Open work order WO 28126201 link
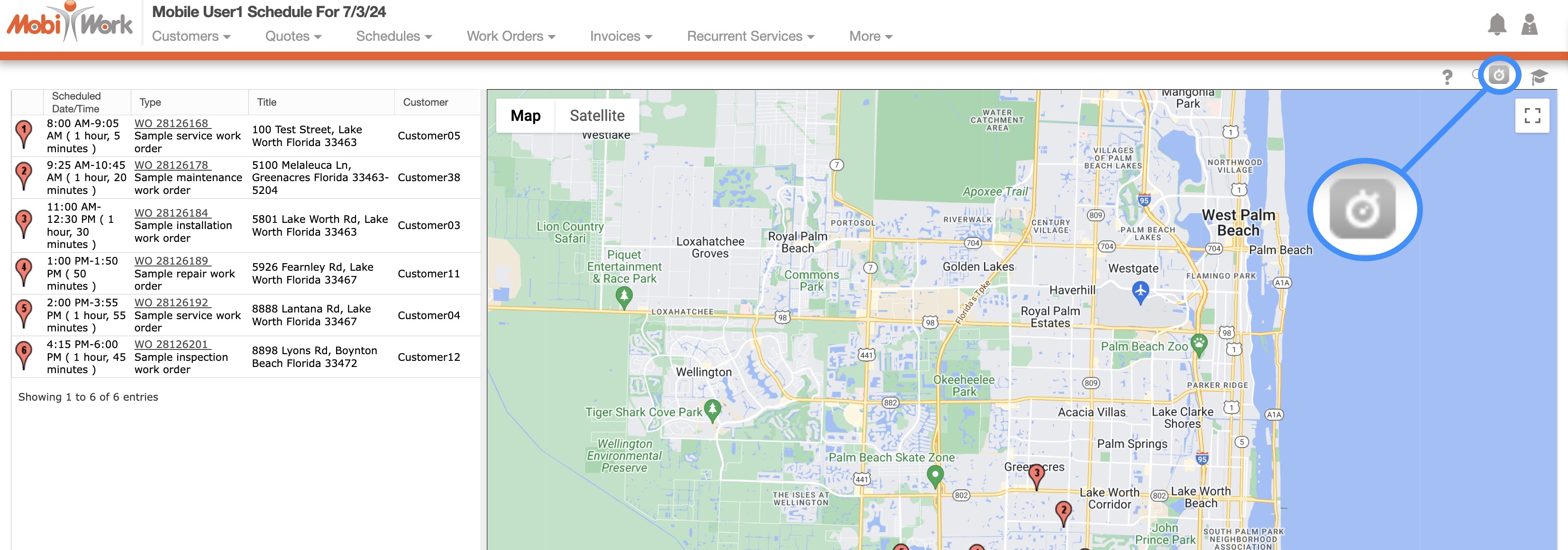The image size is (1568, 550). click(x=172, y=345)
